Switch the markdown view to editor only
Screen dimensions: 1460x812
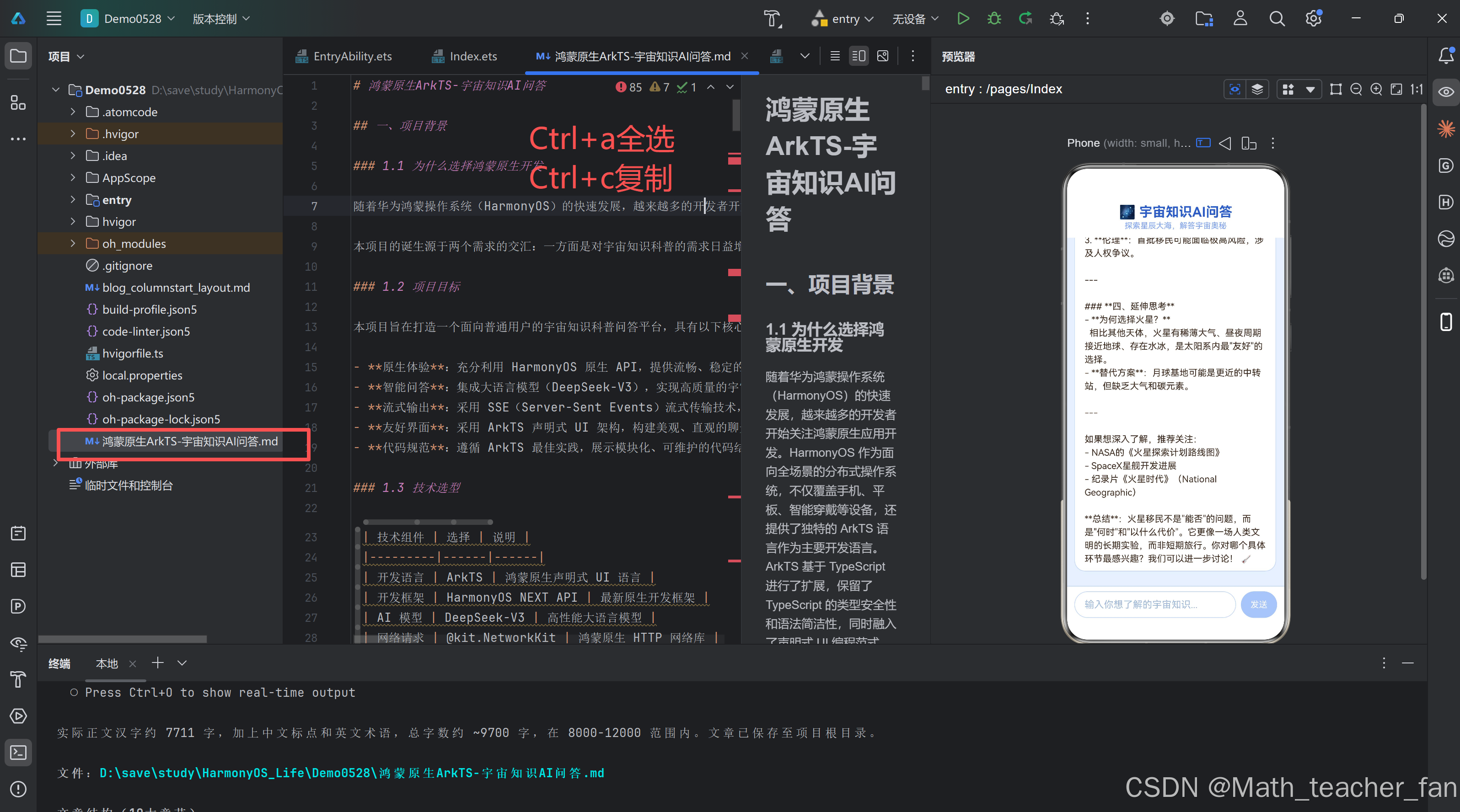coord(835,55)
